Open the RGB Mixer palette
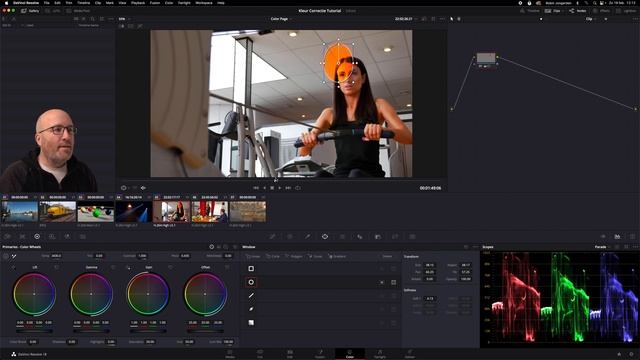This screenshot has height=360, width=640. pos(67,236)
